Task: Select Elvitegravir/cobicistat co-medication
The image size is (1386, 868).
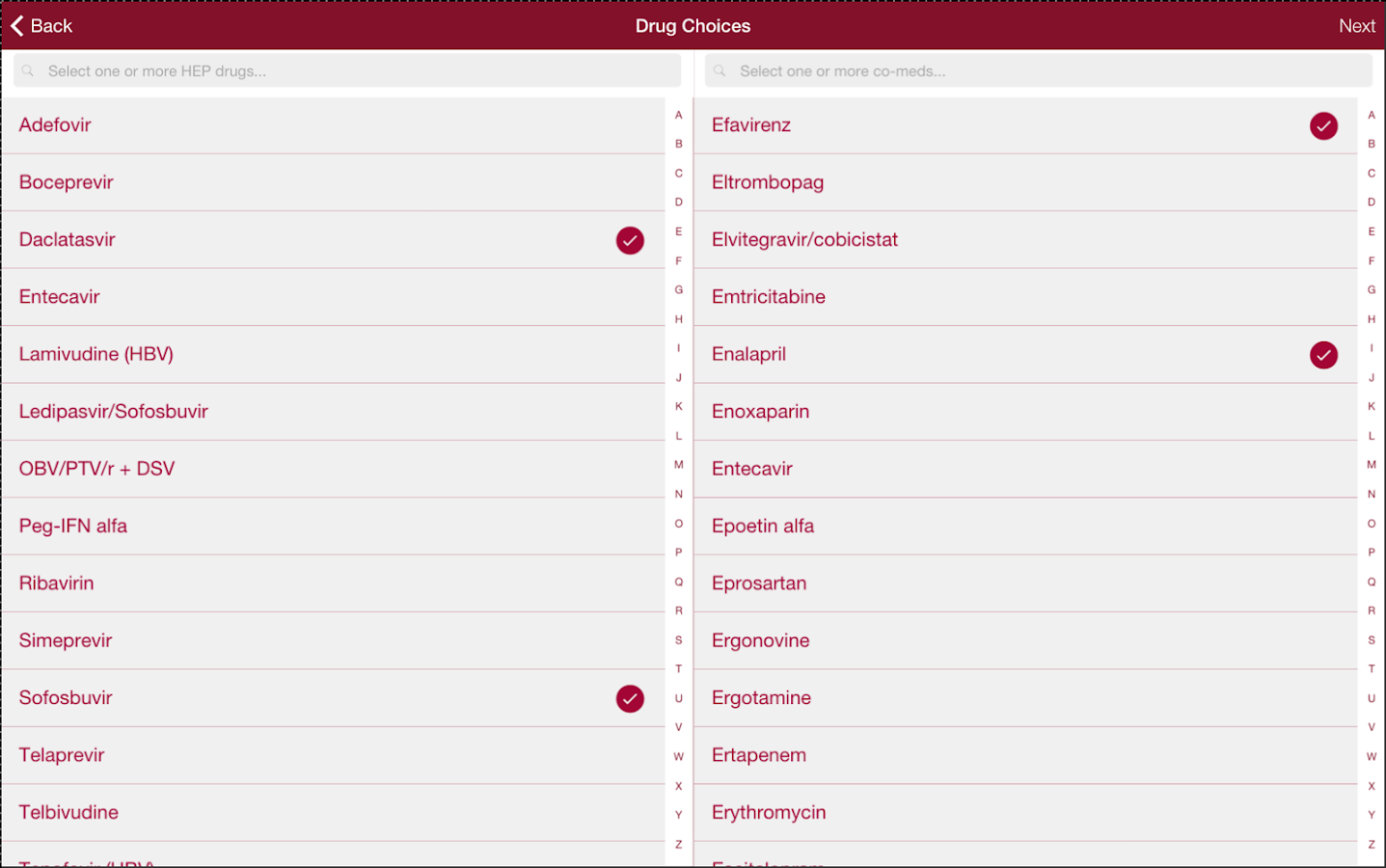Action: 804,240
